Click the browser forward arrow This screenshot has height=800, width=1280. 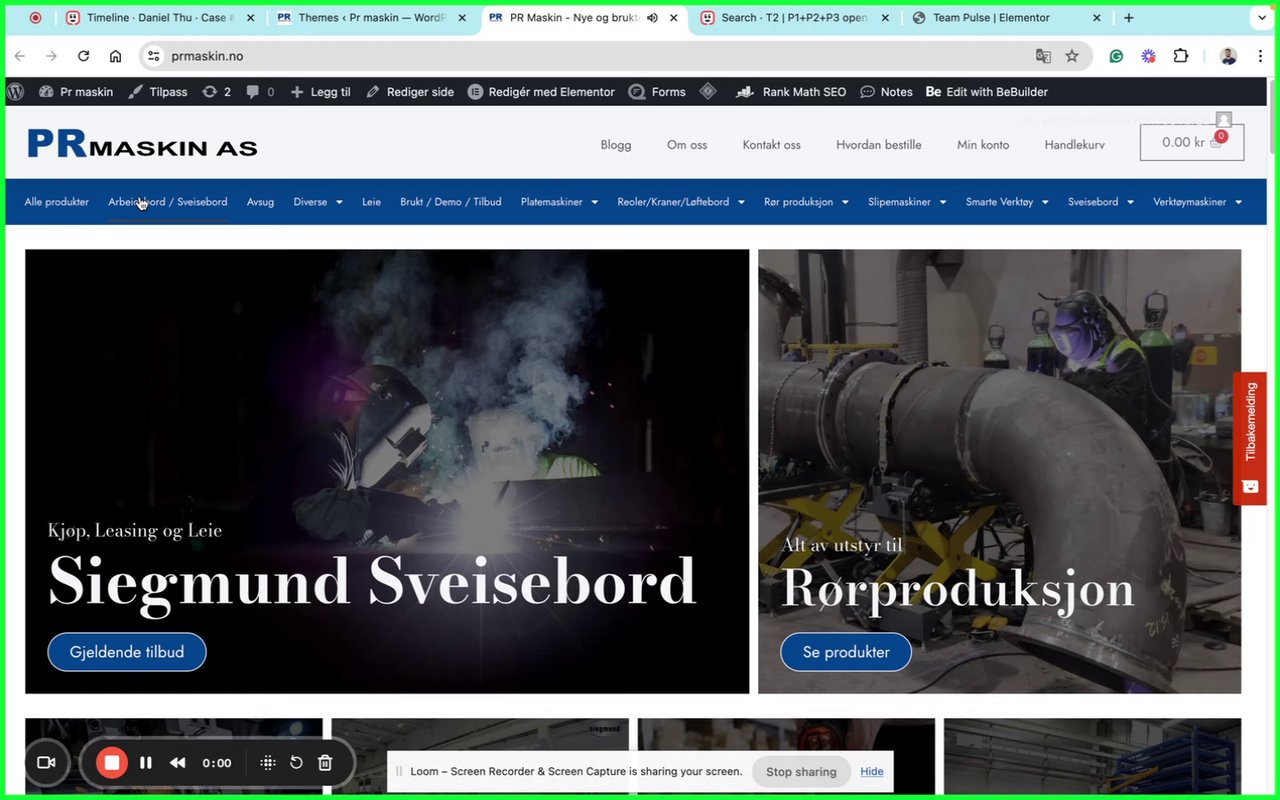(x=52, y=56)
